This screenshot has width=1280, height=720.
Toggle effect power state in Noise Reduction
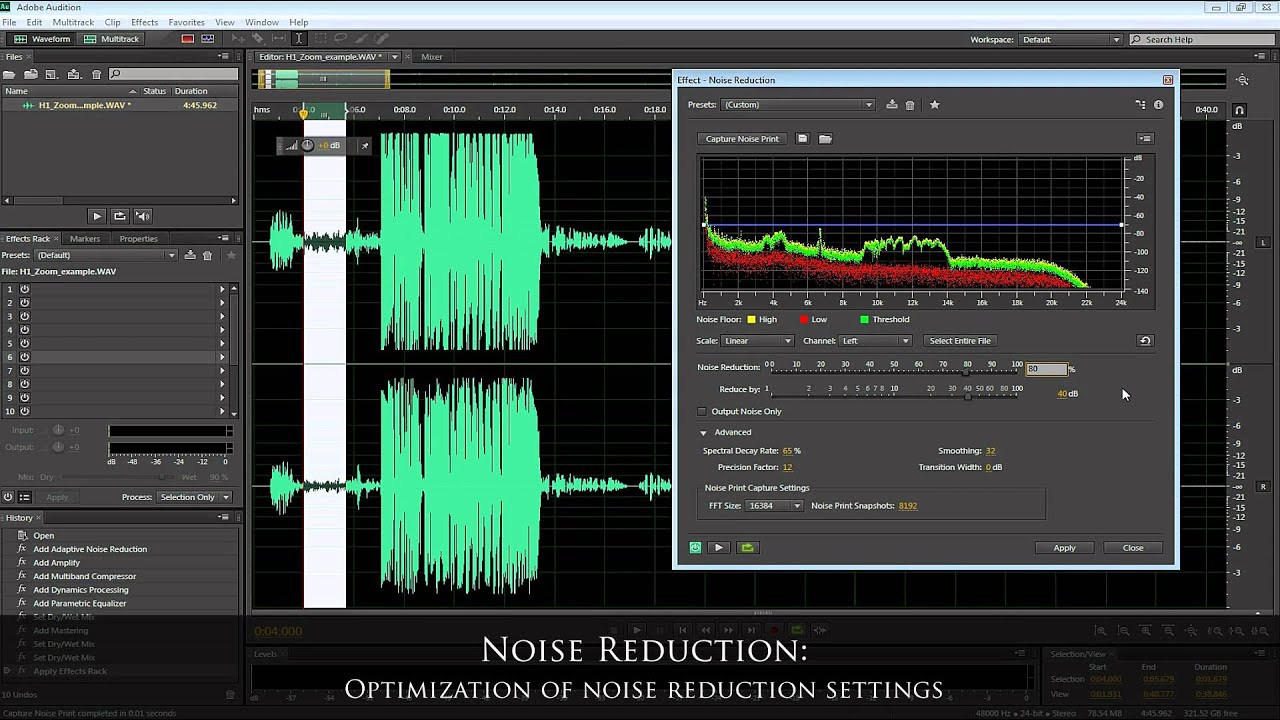click(x=696, y=548)
